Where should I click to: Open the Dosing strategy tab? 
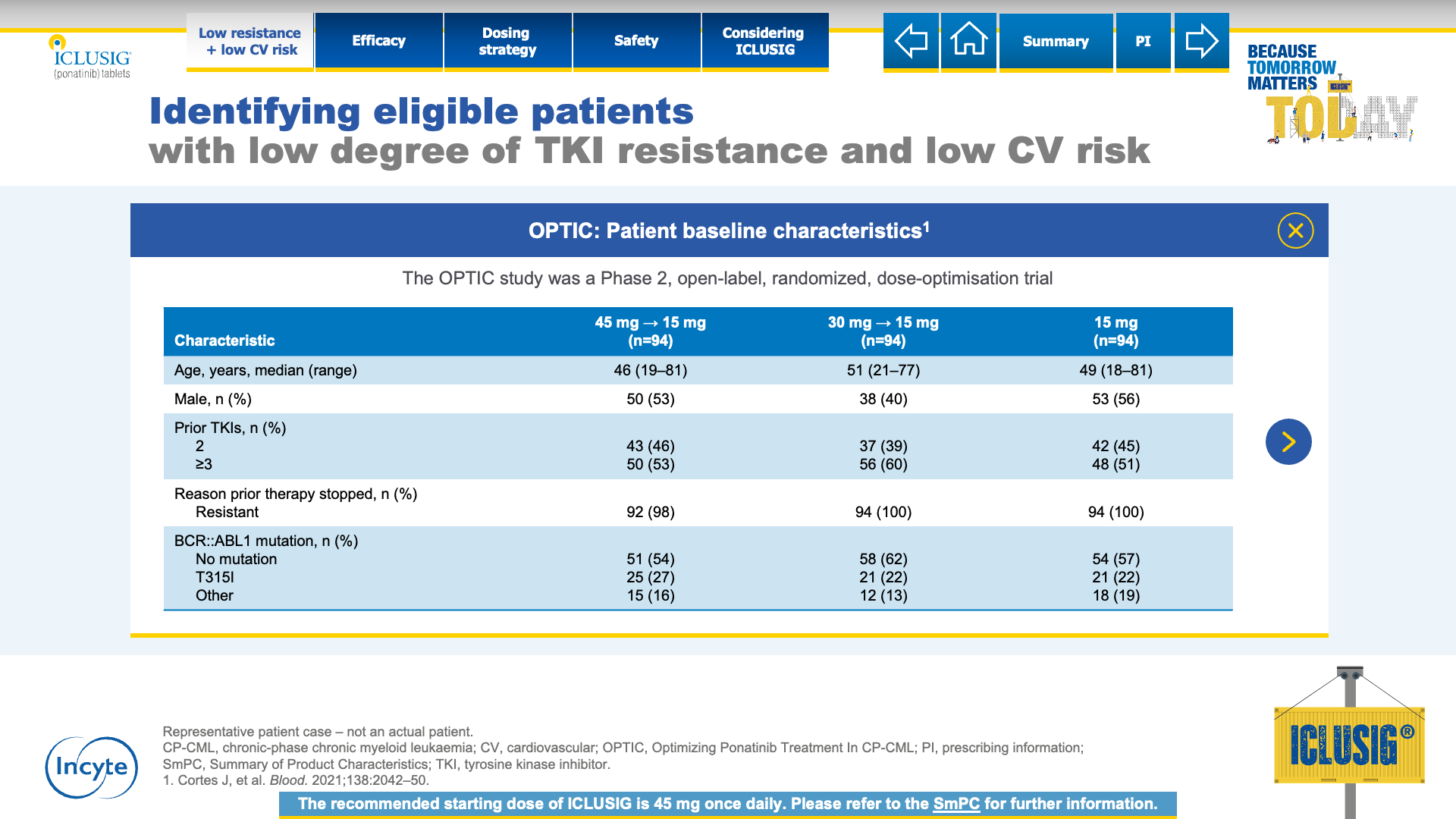coord(507,41)
